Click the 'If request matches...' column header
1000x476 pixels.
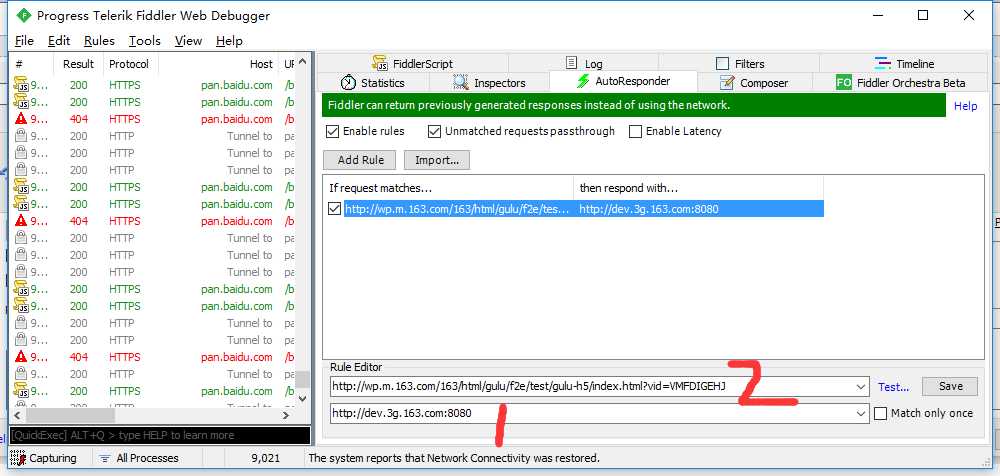click(x=448, y=188)
